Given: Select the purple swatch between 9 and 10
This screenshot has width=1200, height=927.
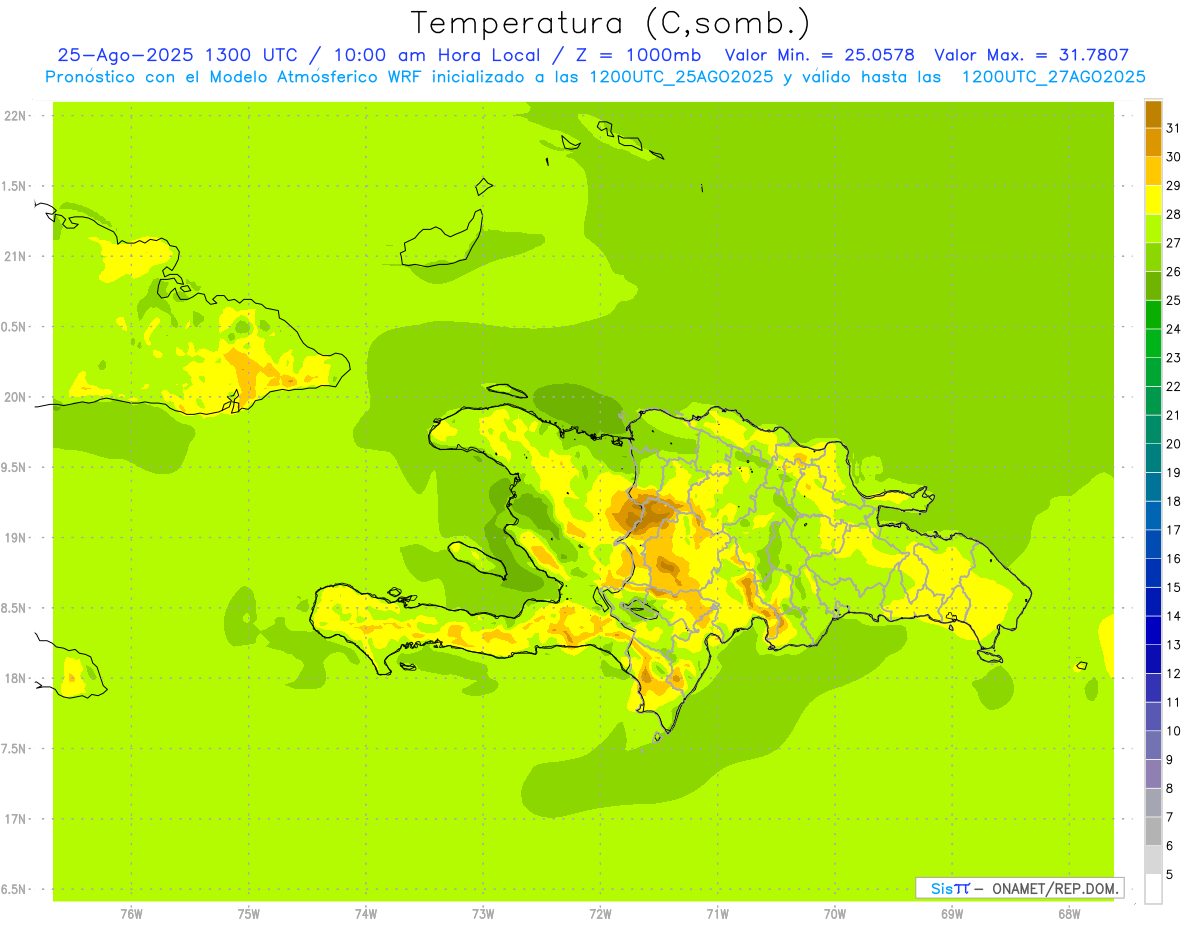Looking at the screenshot, I should (1153, 745).
